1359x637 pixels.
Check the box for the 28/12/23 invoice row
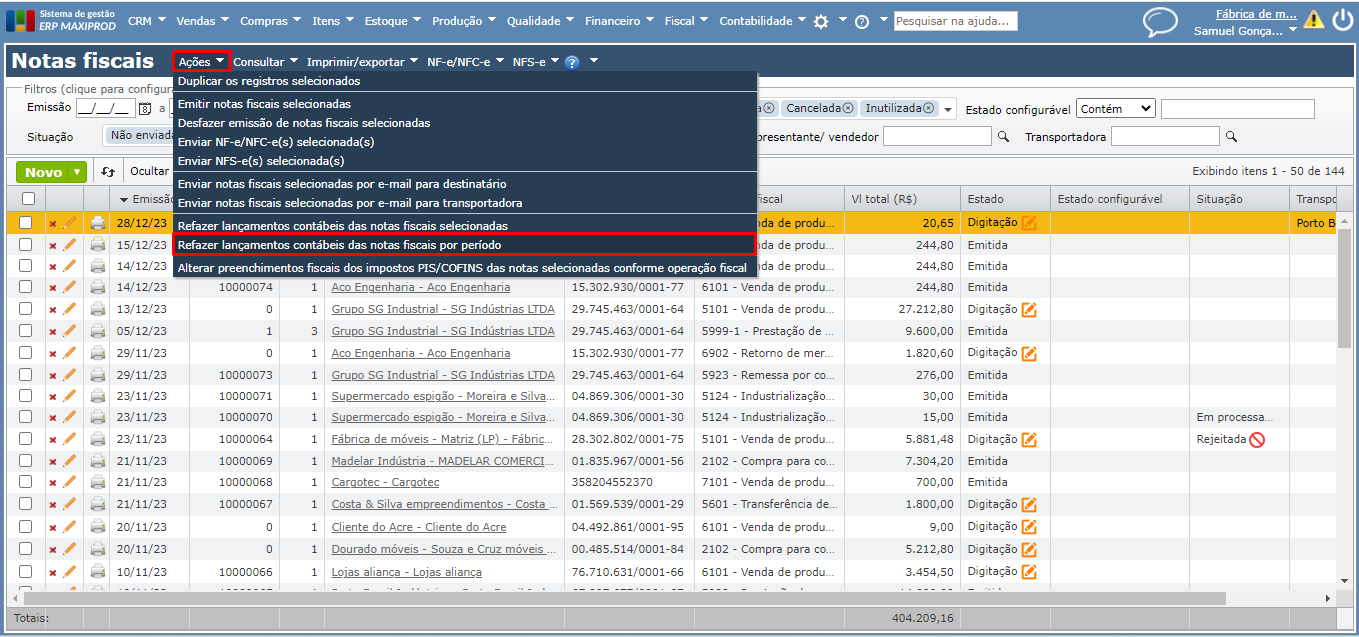click(x=26, y=223)
